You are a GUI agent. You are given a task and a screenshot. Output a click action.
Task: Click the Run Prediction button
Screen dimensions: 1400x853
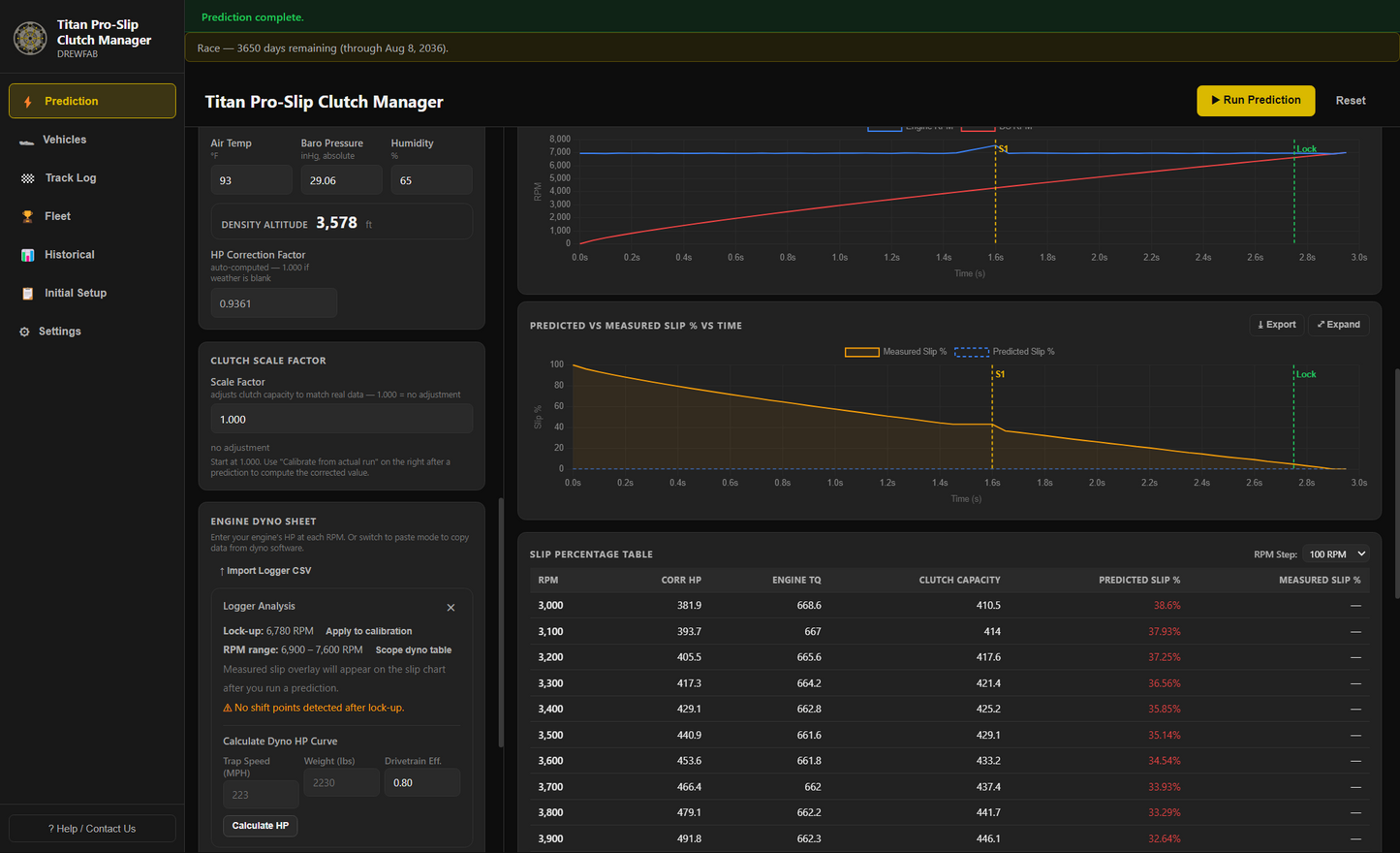[1256, 101]
